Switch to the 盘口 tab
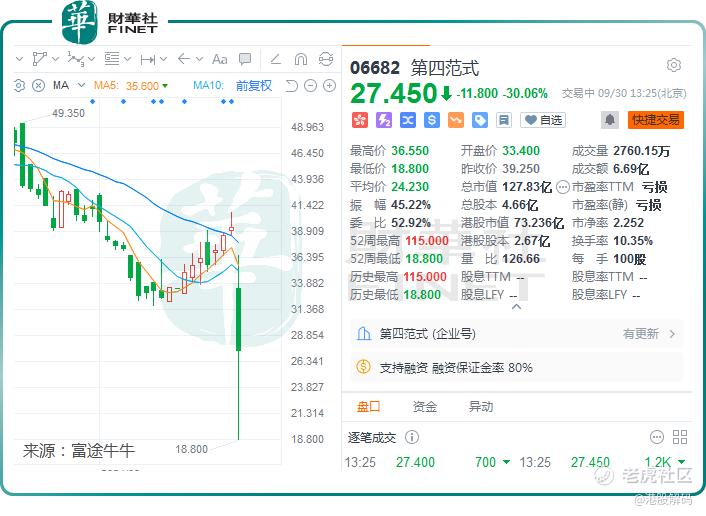The image size is (706, 516). coord(368,406)
